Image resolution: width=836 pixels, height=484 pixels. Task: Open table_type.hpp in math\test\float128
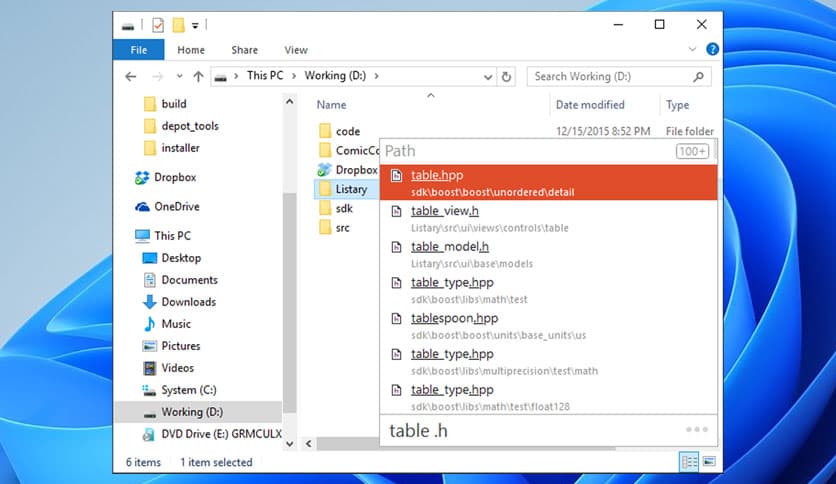pos(549,397)
